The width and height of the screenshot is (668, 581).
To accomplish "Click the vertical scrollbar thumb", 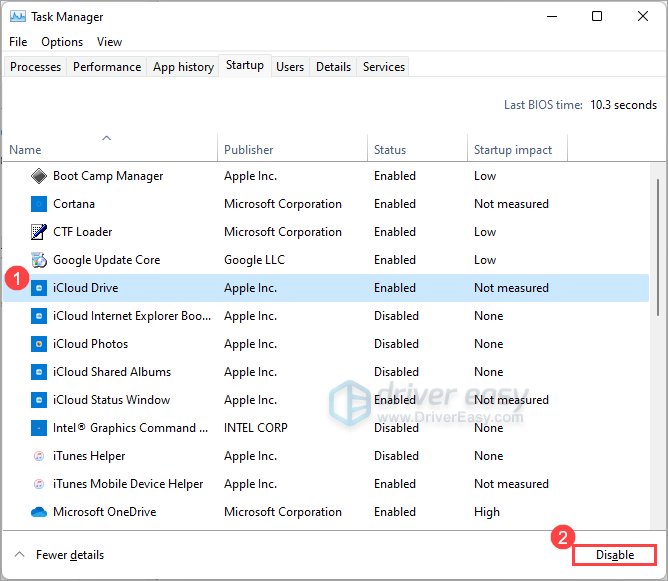I will coord(658,247).
